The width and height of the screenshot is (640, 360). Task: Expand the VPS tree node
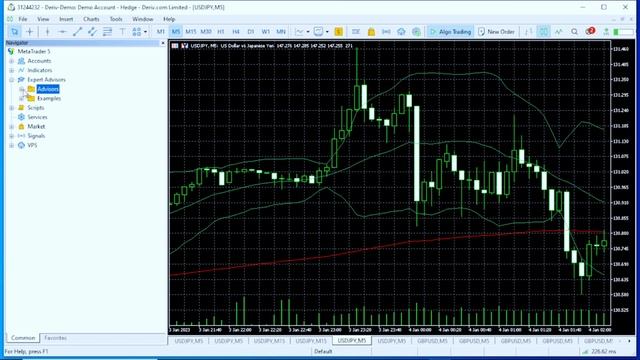point(11,145)
